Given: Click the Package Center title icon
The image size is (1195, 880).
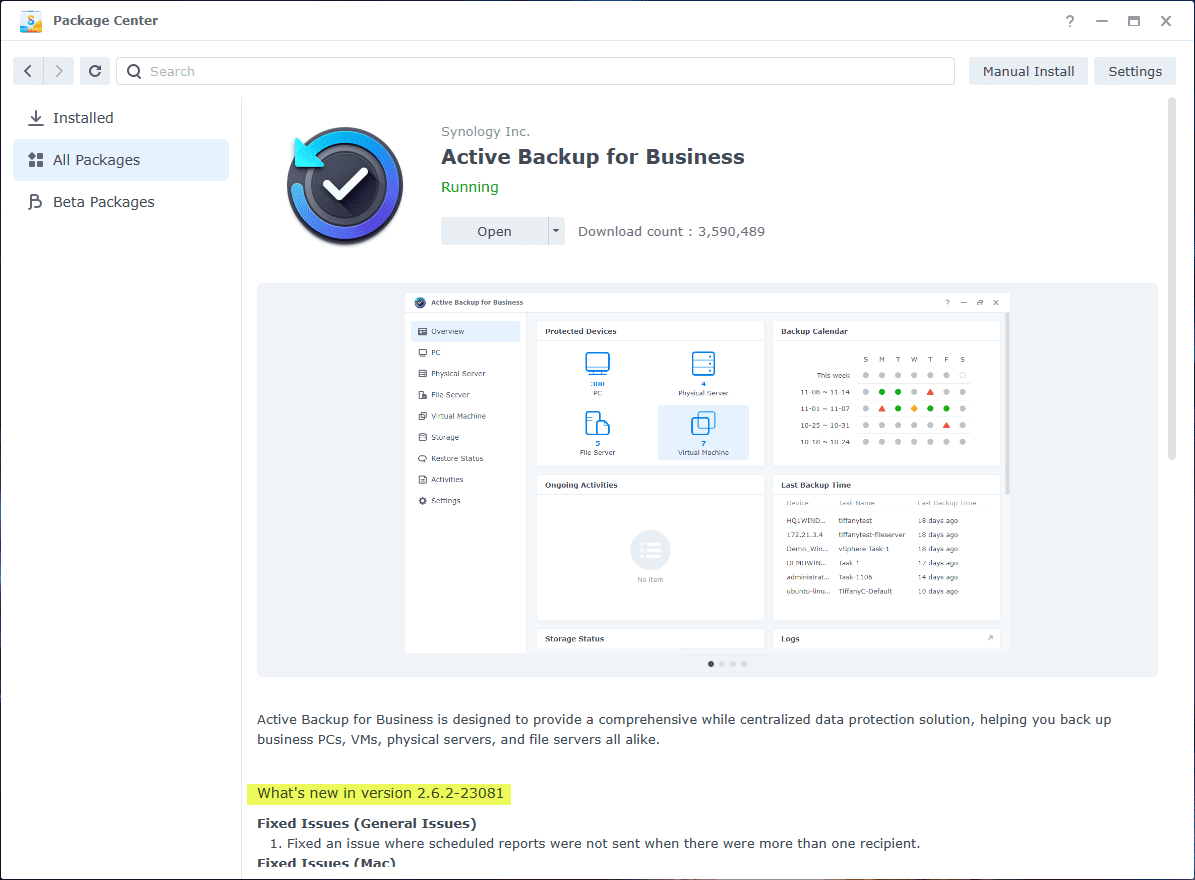Looking at the screenshot, I should tap(30, 21).
